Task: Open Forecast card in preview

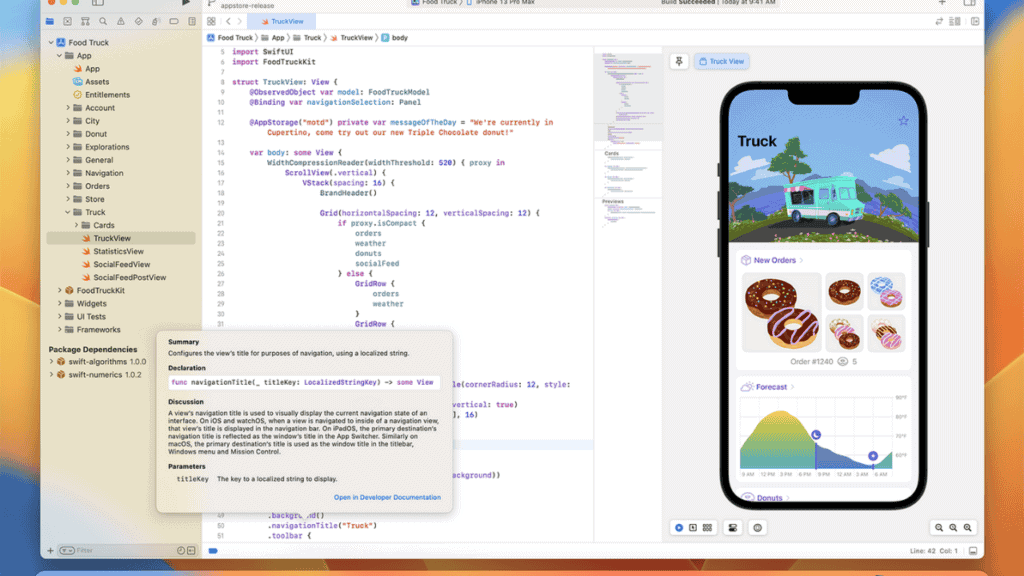Action: (769, 387)
